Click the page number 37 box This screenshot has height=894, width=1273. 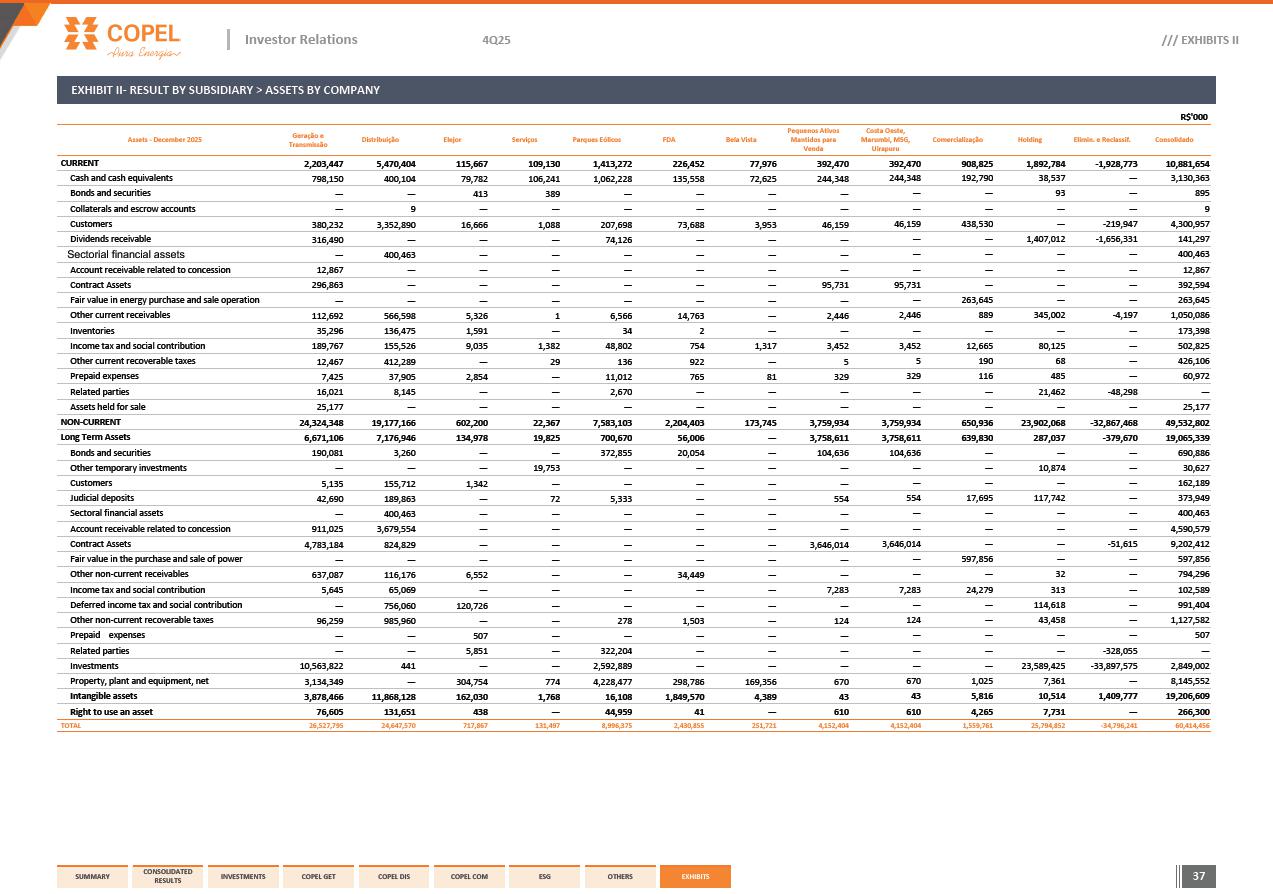click(x=1198, y=877)
